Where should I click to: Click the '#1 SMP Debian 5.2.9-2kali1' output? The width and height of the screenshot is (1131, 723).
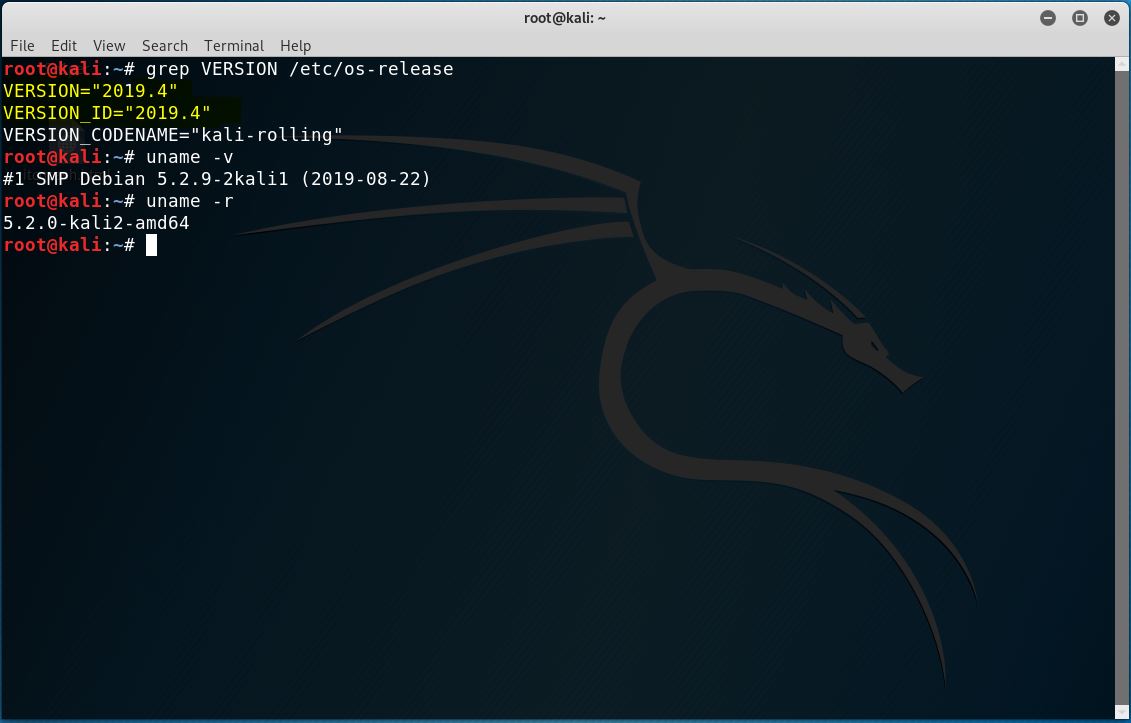pos(217,179)
